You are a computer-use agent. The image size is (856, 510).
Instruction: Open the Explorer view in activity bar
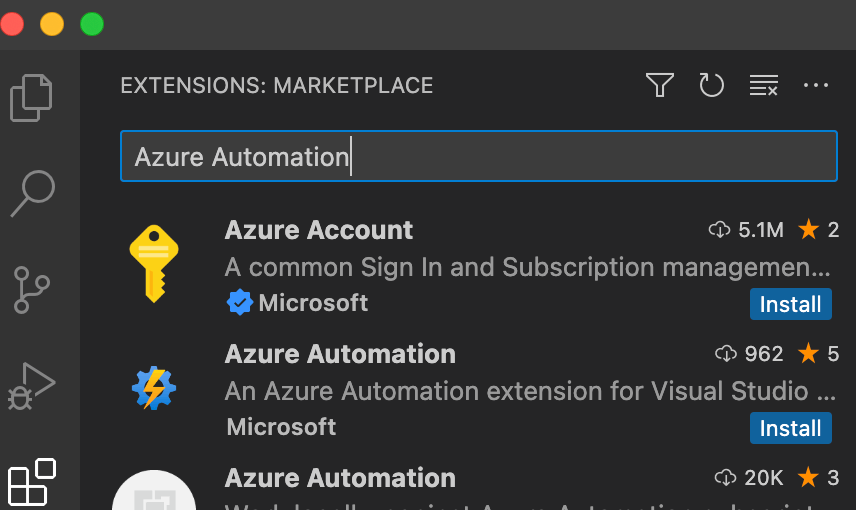pyautogui.click(x=32, y=96)
